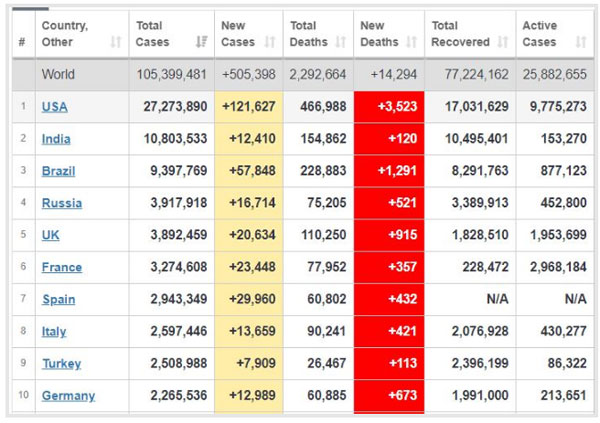
Task: Open the France country link
Action: (61, 267)
